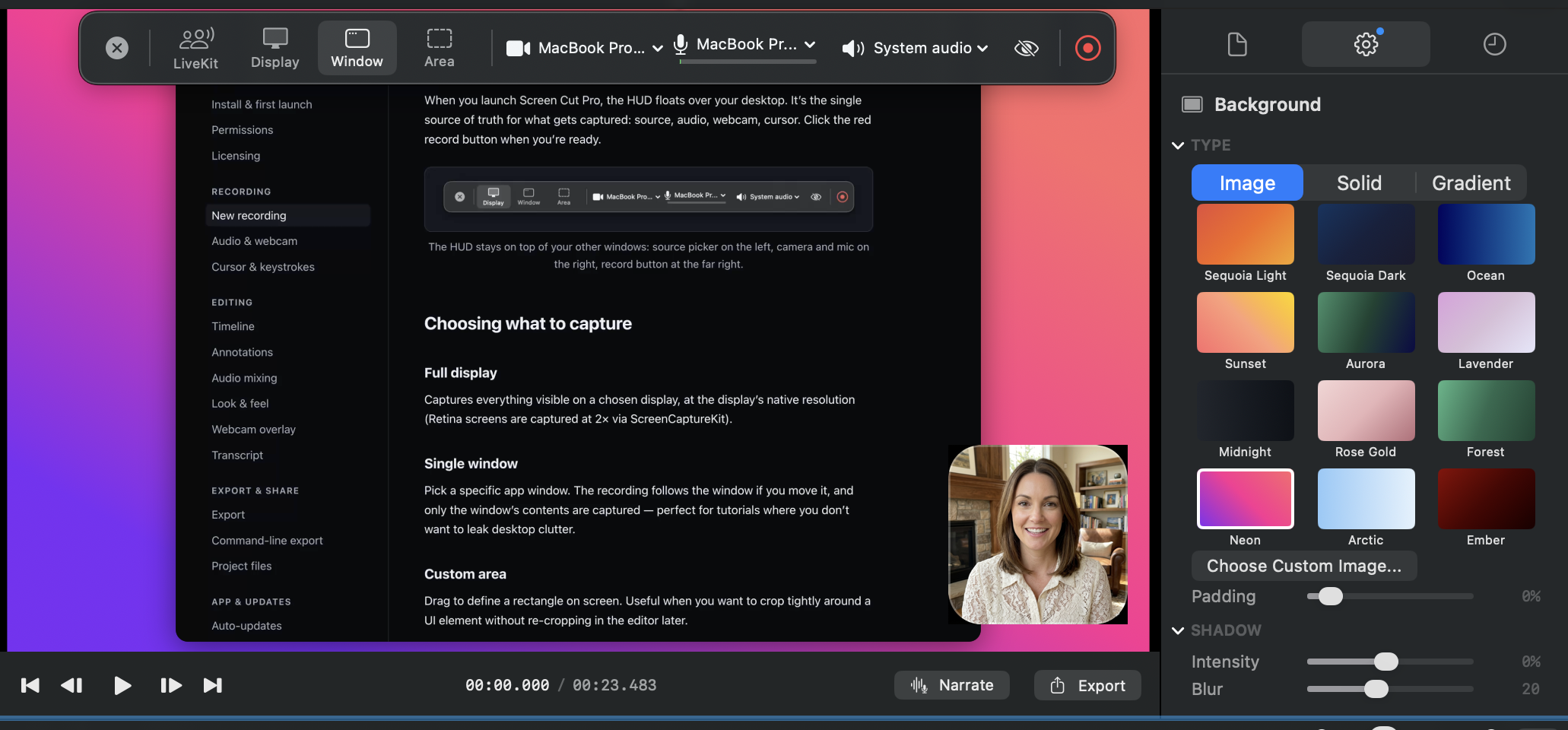Open Webcam overlay doc page
1568x730 pixels.
(x=253, y=430)
